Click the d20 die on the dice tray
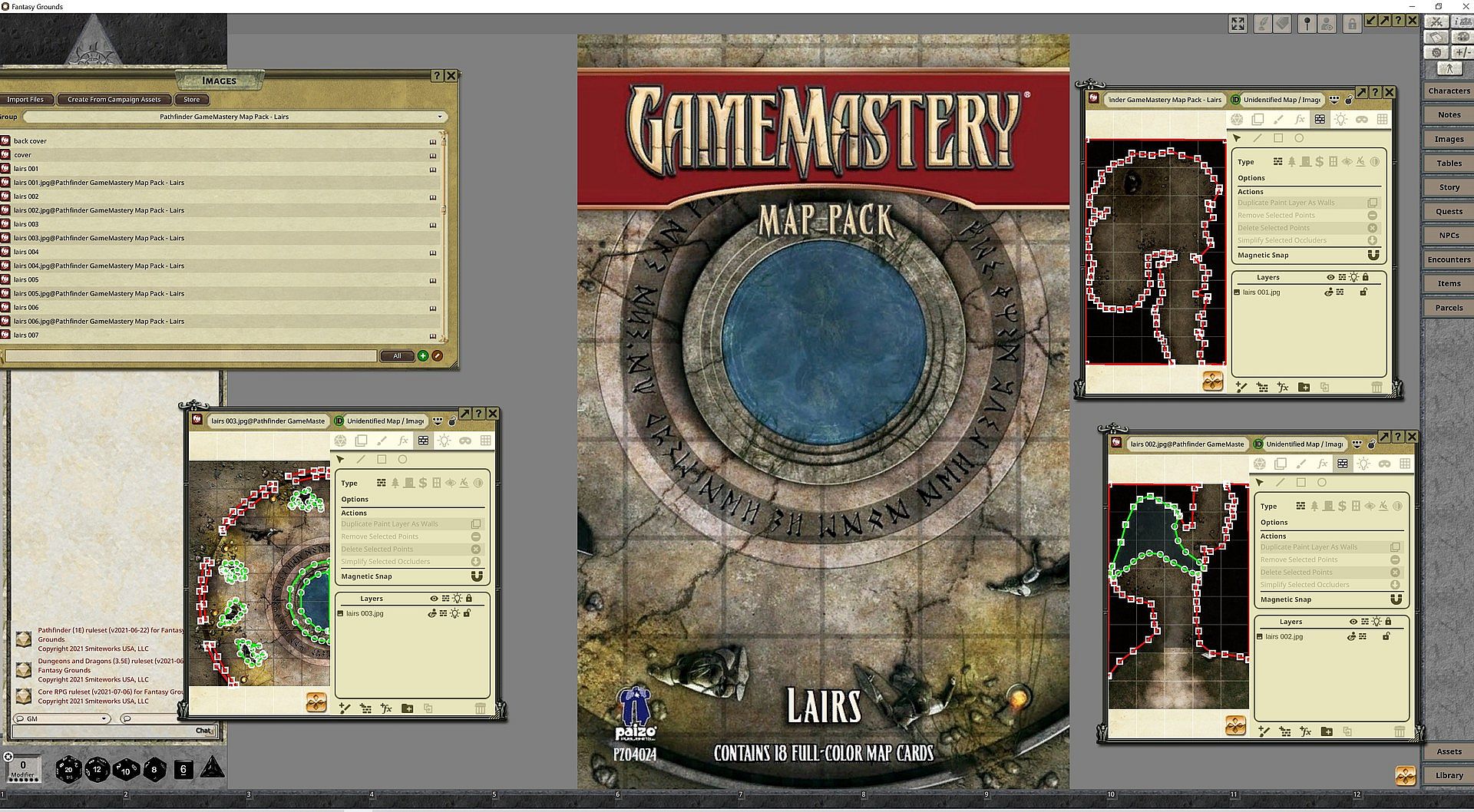 click(68, 769)
